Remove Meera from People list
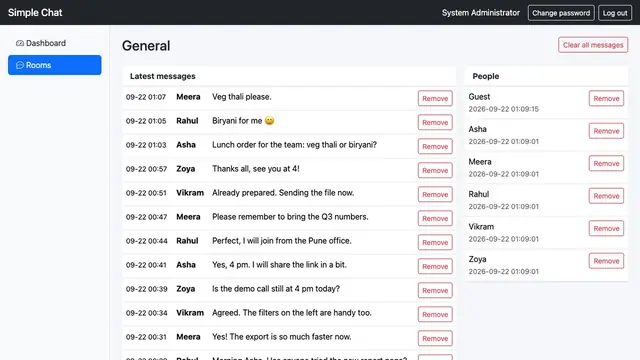 coord(606,163)
